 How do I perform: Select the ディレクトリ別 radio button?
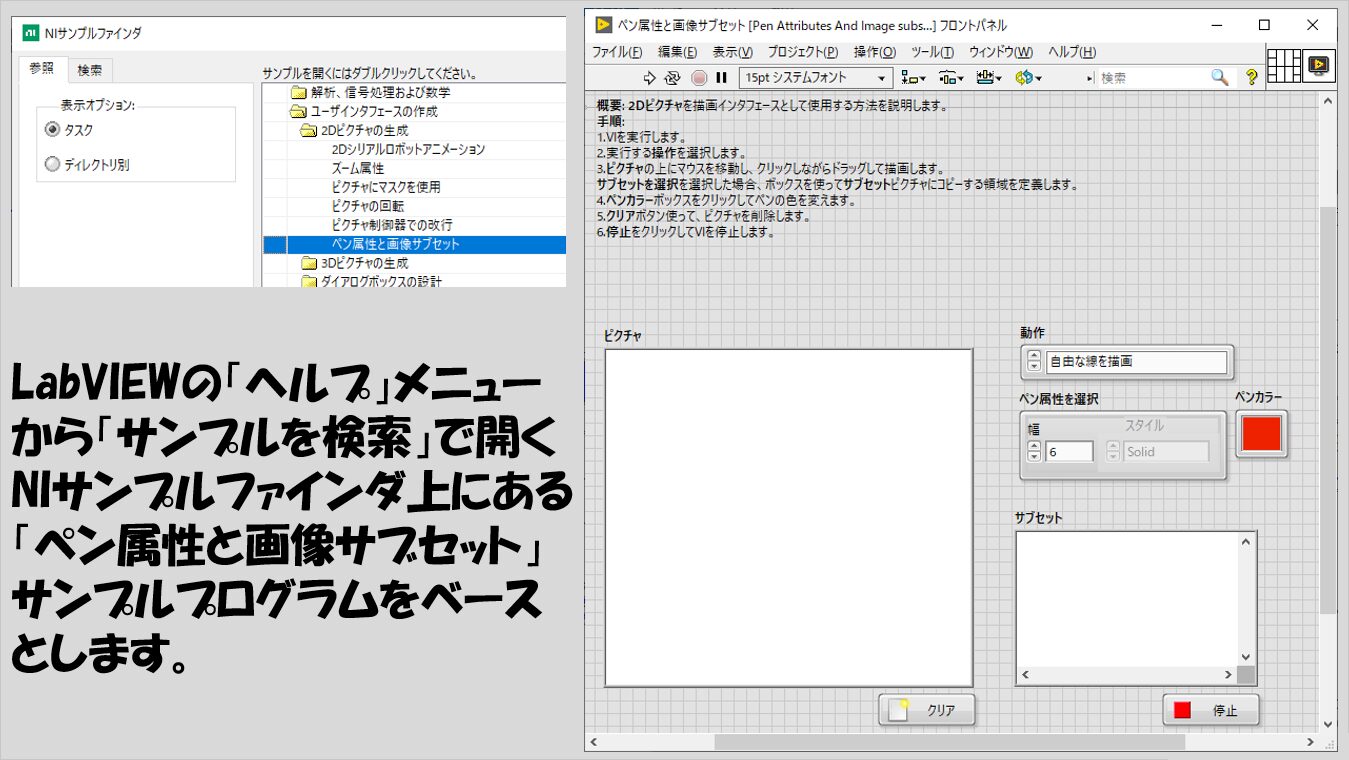[x=53, y=165]
